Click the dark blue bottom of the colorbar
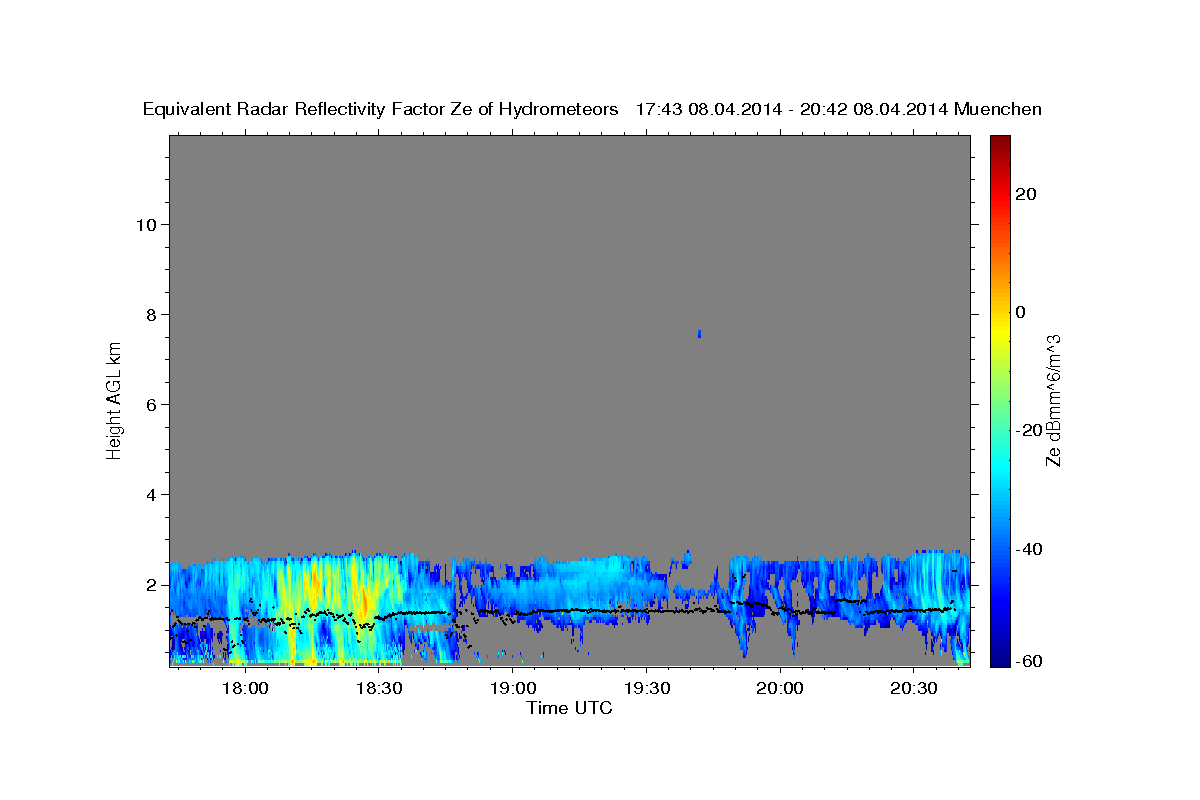Viewport: 1200px width, 800px height. pos(999,655)
